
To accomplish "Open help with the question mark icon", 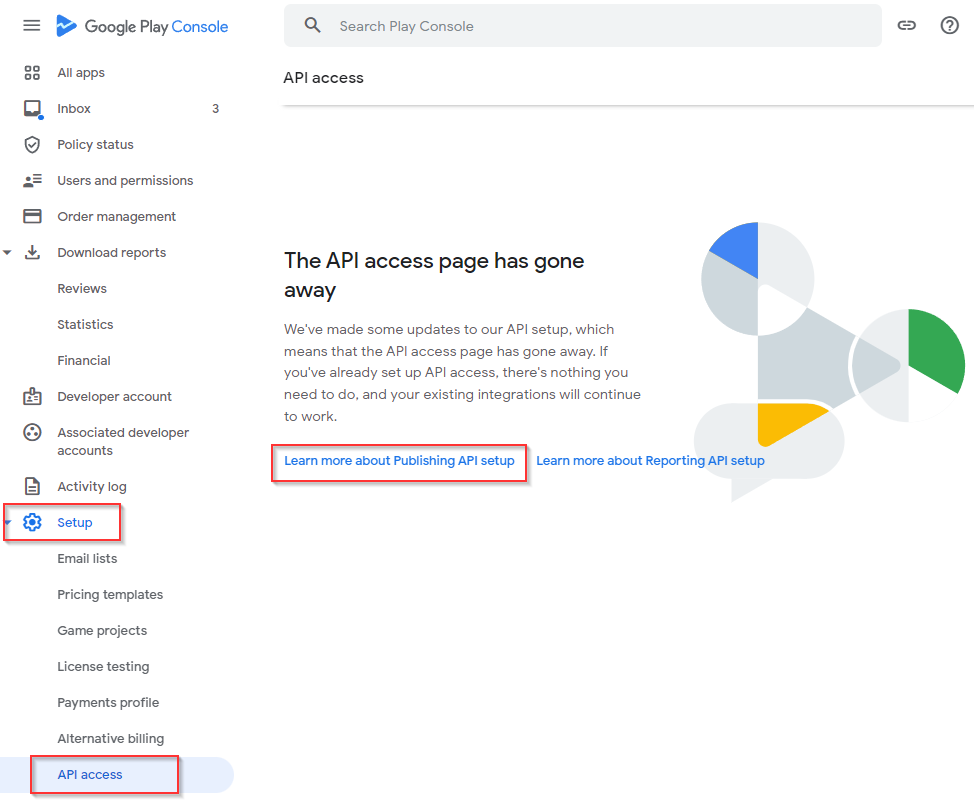I will pyautogui.click(x=949, y=25).
